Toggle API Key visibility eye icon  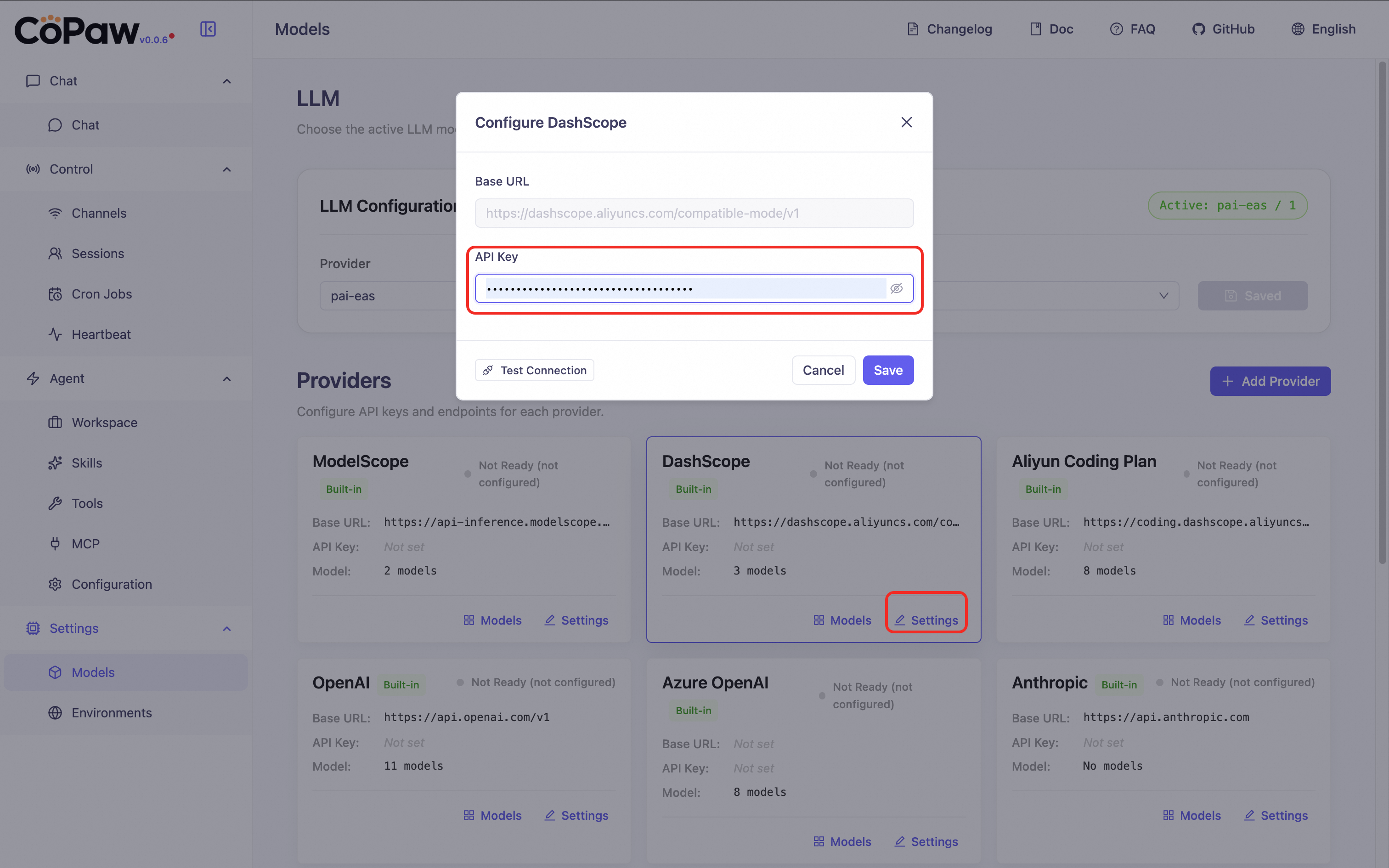[897, 288]
